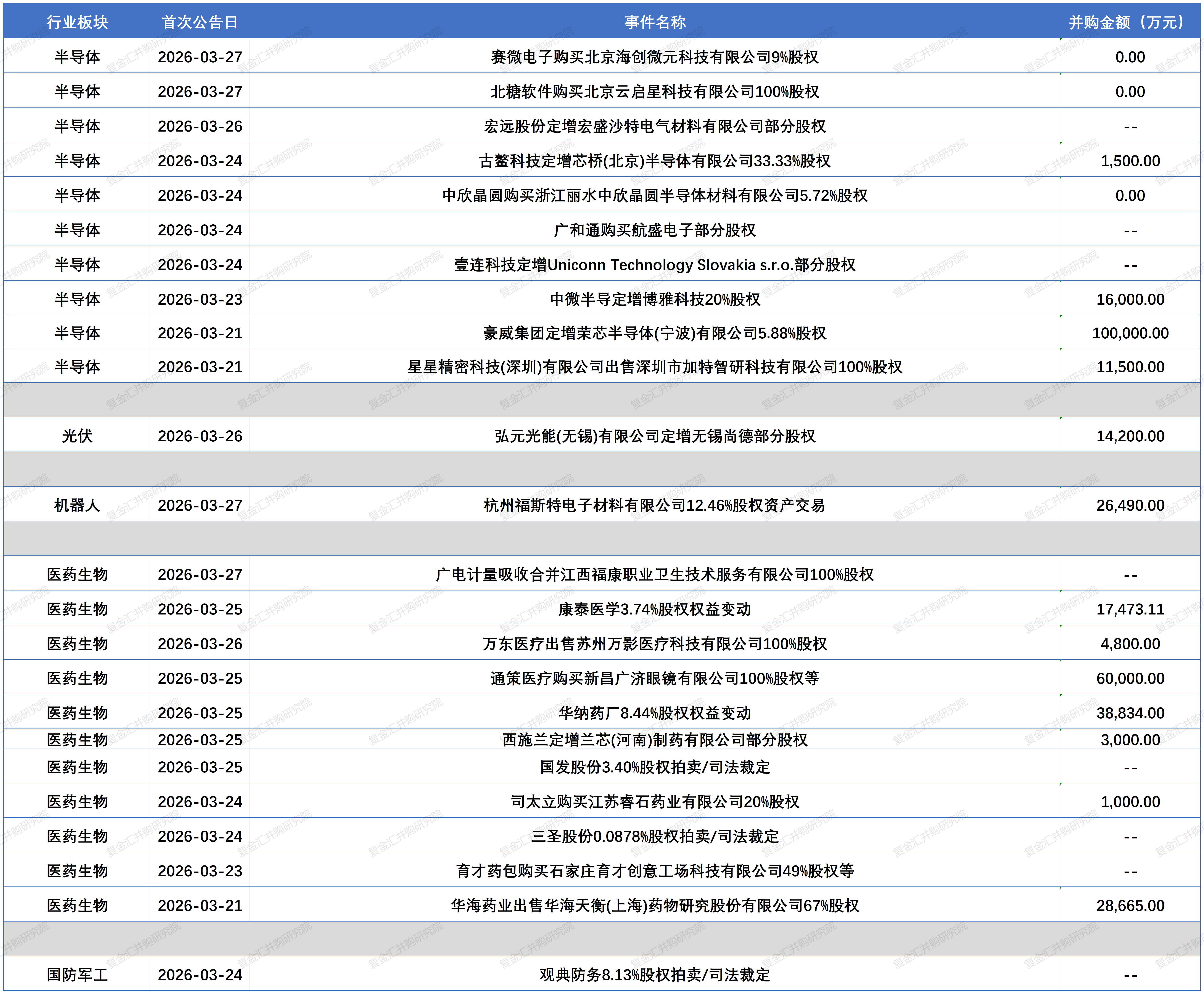
Task: Click the 0.00 amount in the 北糖软件 row
Action: [x=1130, y=92]
